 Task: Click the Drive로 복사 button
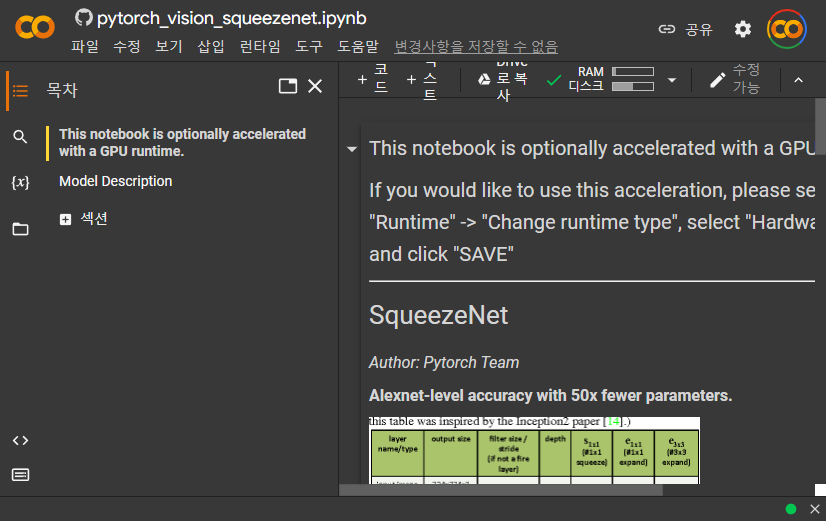coord(503,80)
